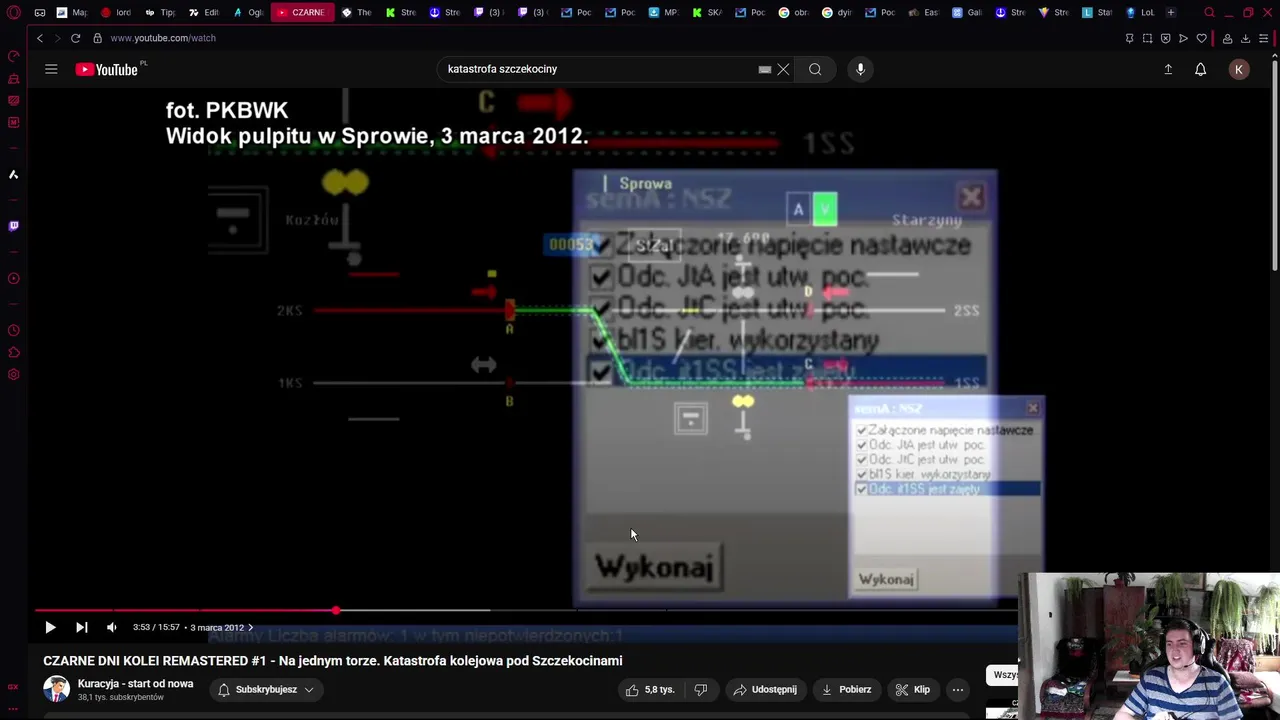Screen dimensions: 1280x720
Task: Download video with Pobierz button
Action: [846, 689]
